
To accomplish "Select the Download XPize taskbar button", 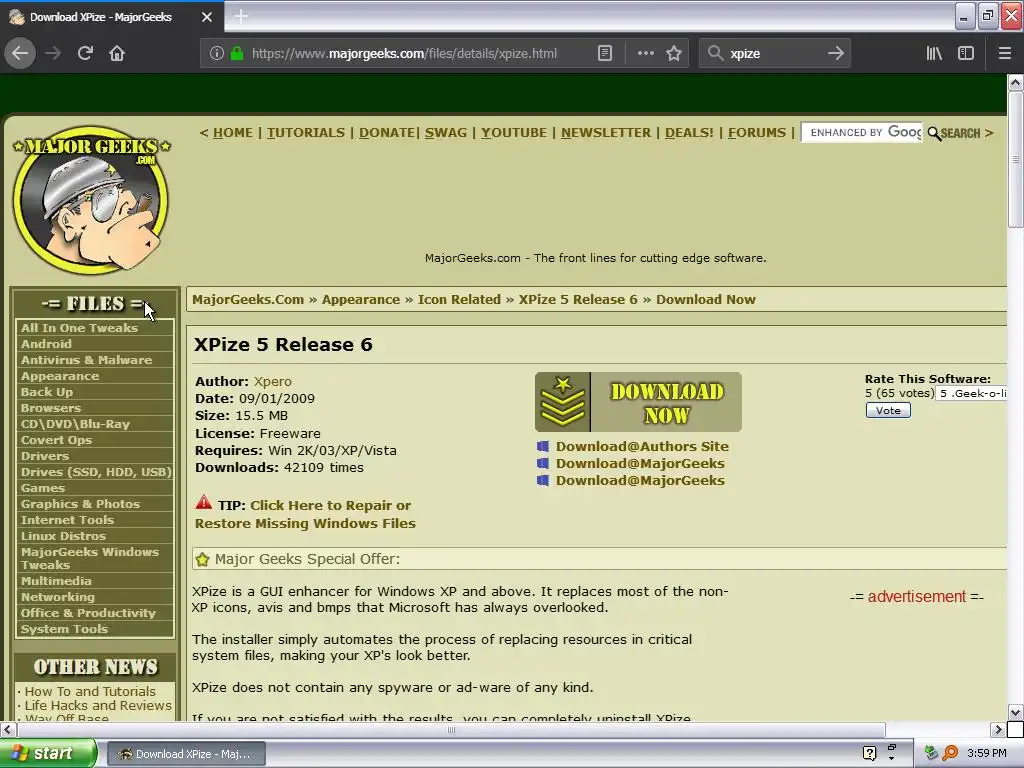I will coord(186,754).
